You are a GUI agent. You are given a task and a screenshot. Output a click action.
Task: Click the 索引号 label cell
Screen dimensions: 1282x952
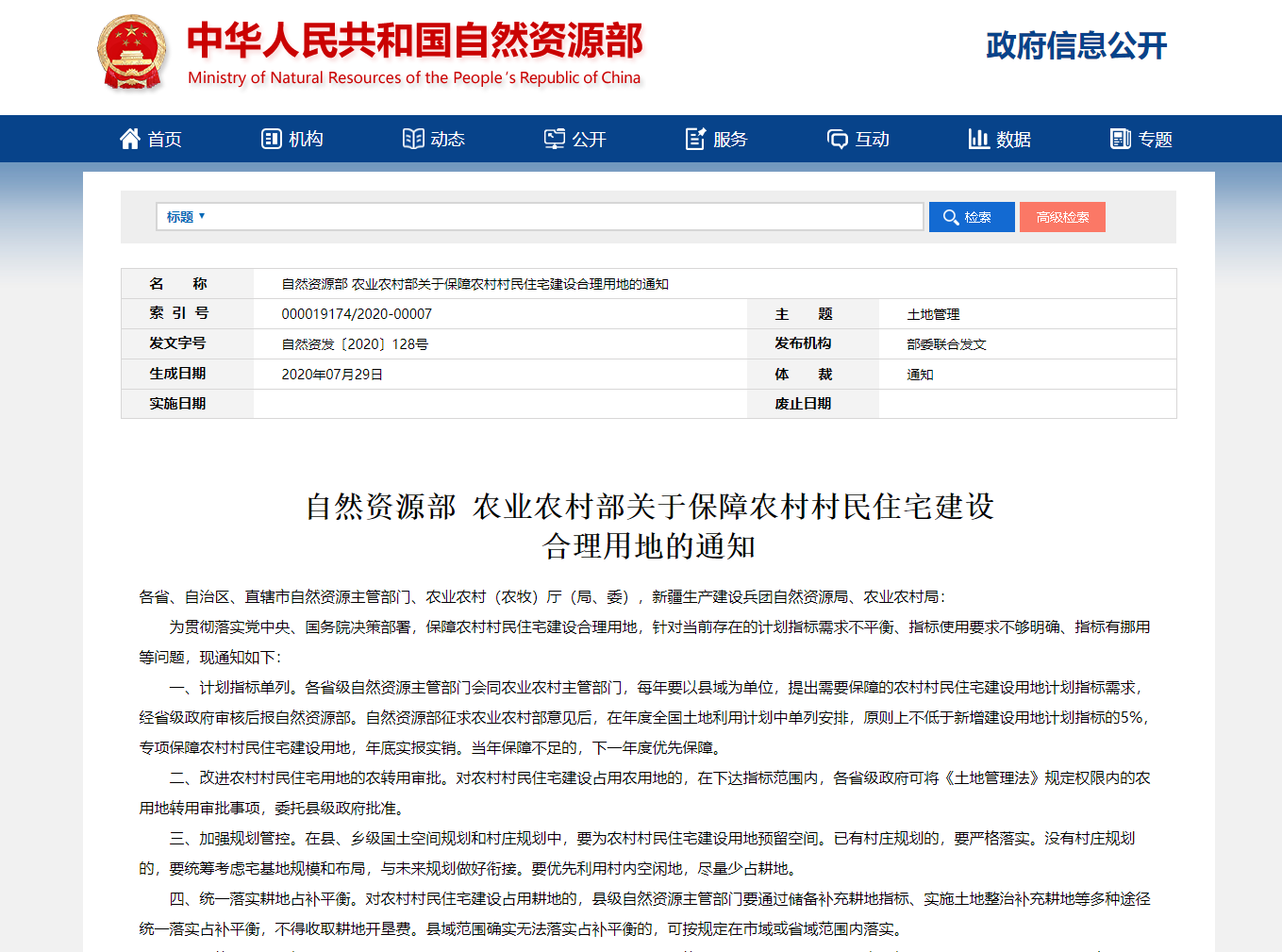click(x=187, y=313)
